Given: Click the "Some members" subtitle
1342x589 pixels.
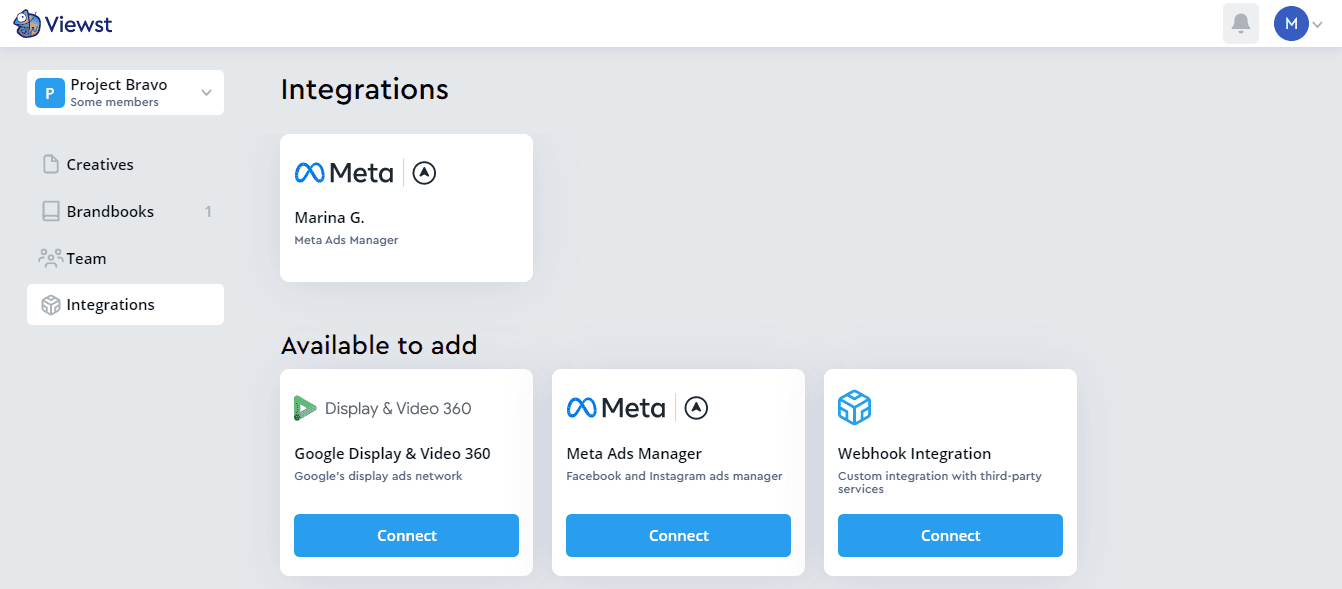Looking at the screenshot, I should (114, 102).
